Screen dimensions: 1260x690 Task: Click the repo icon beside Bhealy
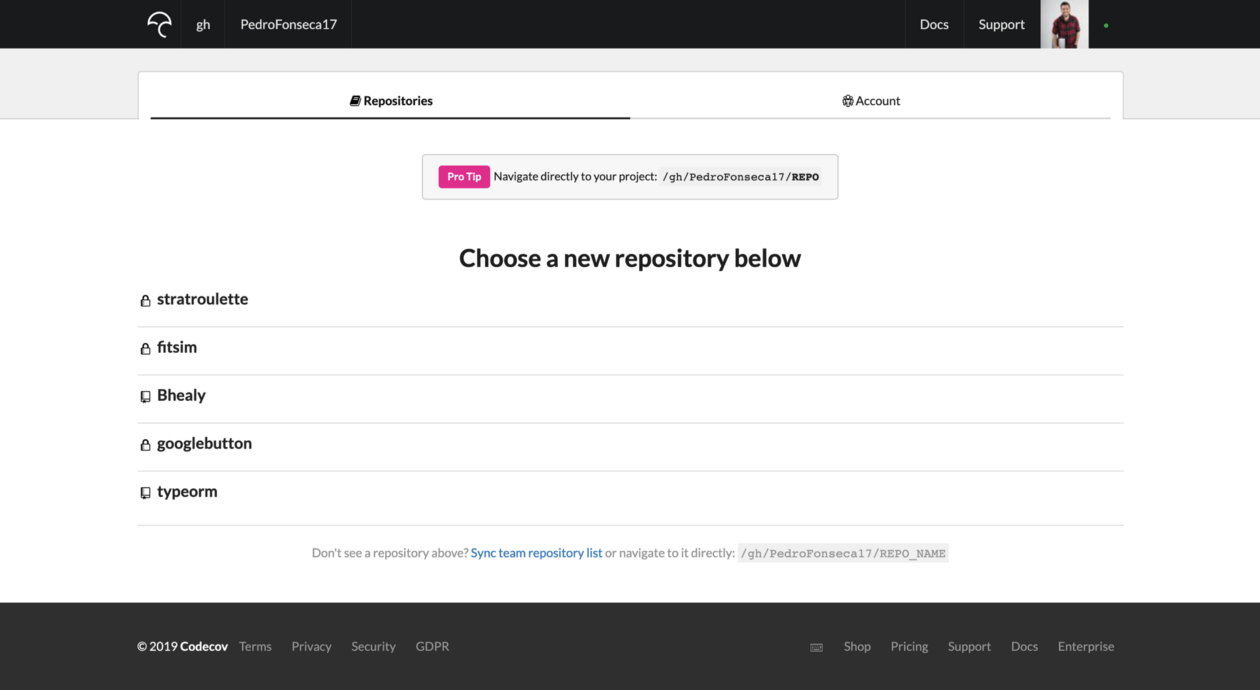point(145,397)
